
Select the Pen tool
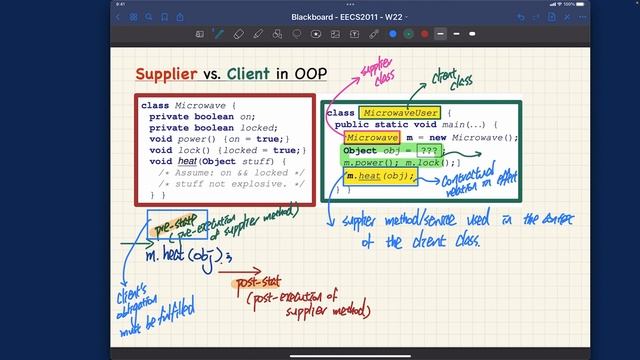(x=218, y=34)
